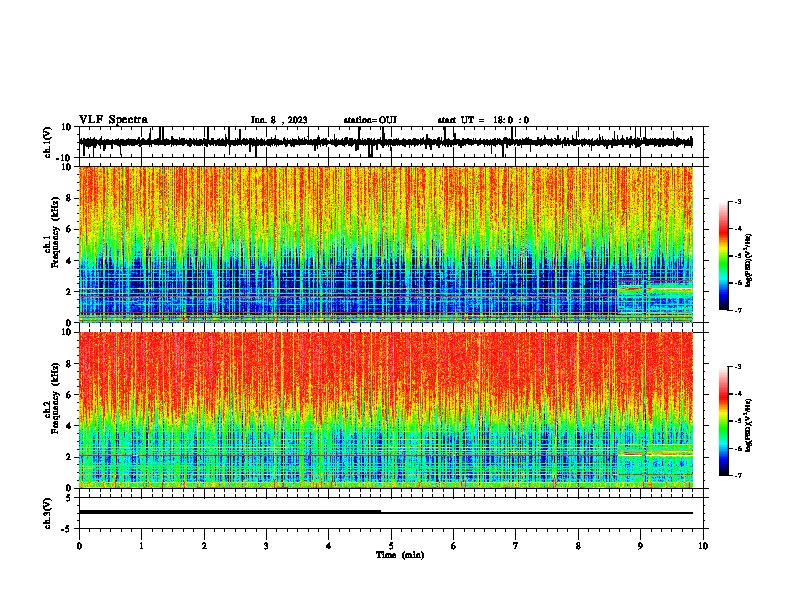The height and width of the screenshot is (612, 792).
Task: Click the "6" kHz tick on ch.2 spectrogram axis
Action: click(x=70, y=395)
